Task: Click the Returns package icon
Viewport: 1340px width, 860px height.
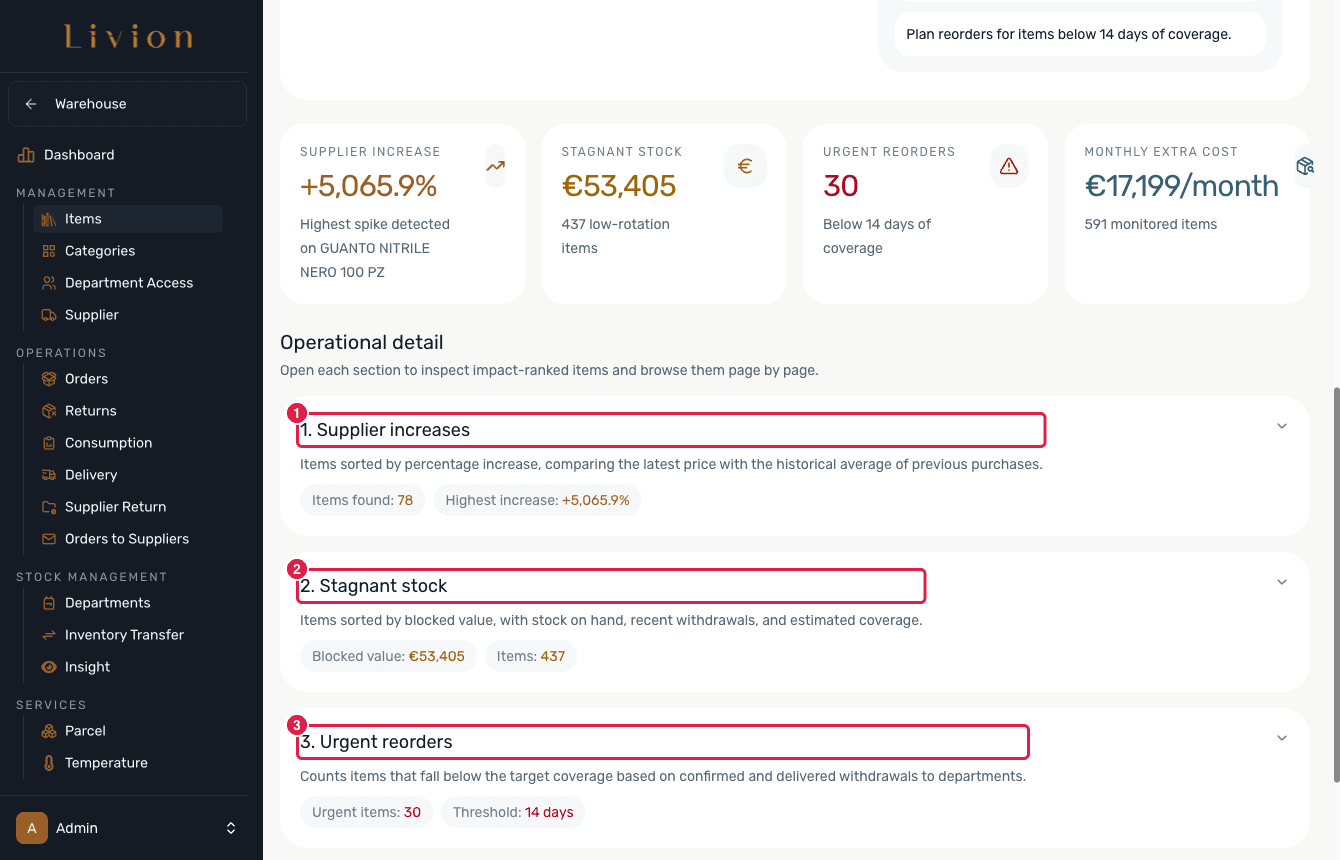Action: [x=49, y=411]
